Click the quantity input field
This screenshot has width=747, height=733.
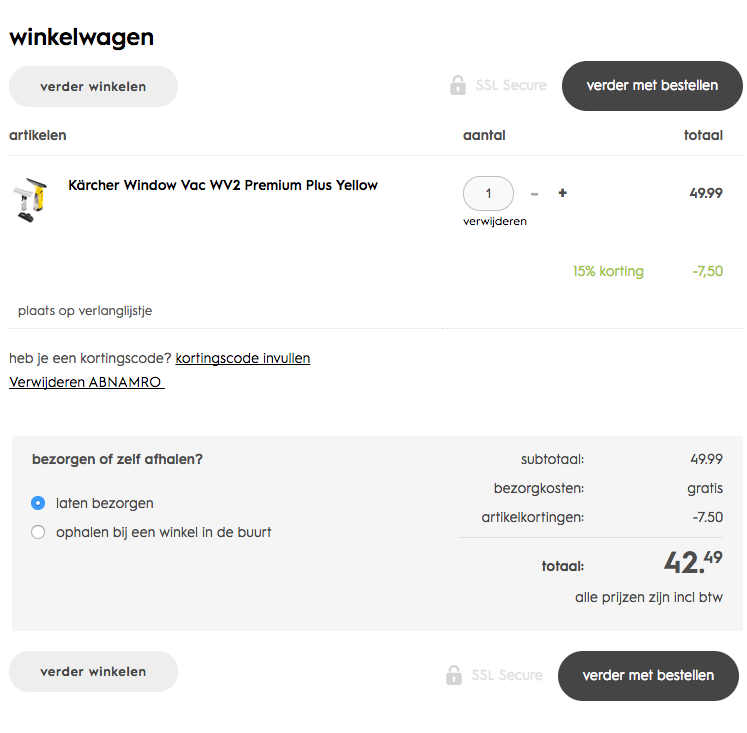tap(488, 193)
